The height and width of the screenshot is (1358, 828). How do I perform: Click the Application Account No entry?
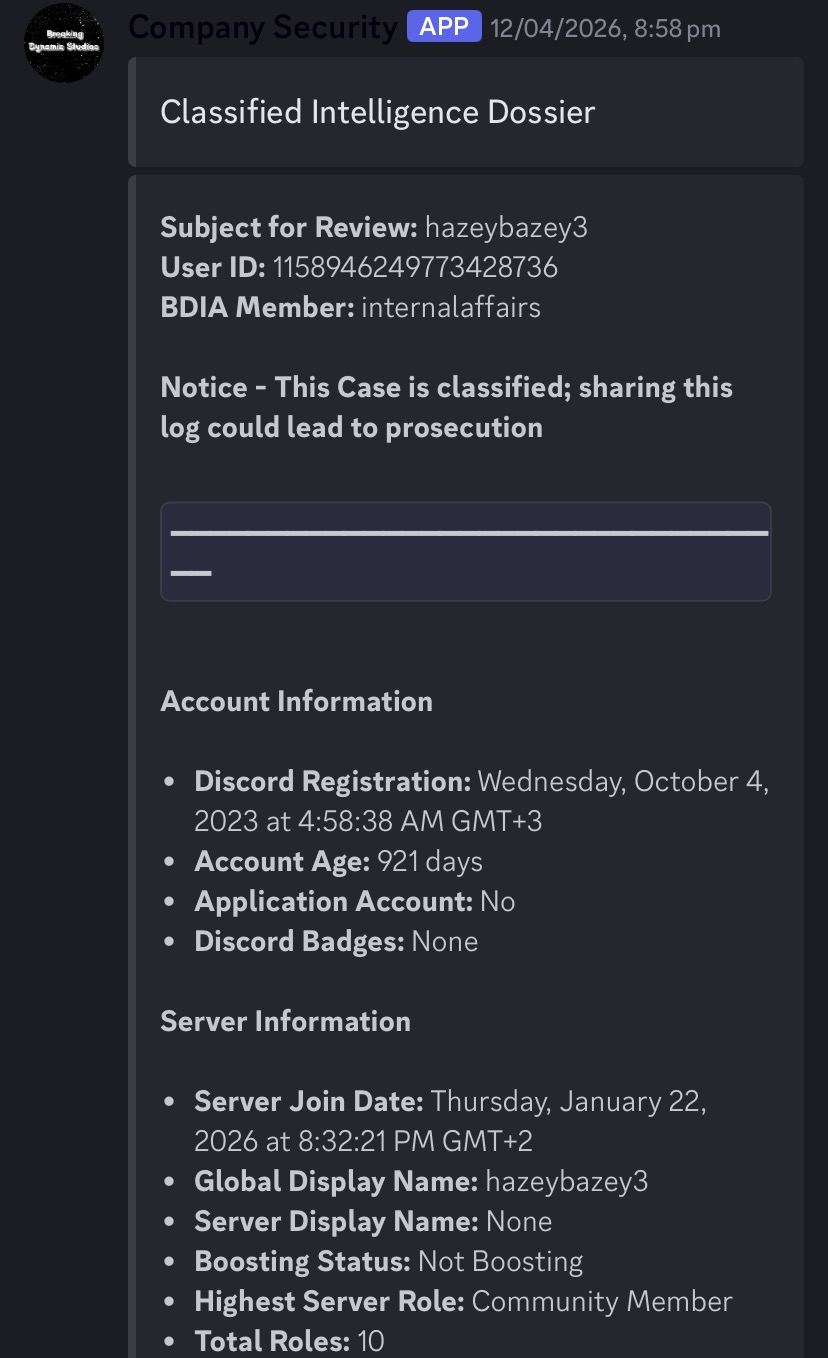coord(354,901)
